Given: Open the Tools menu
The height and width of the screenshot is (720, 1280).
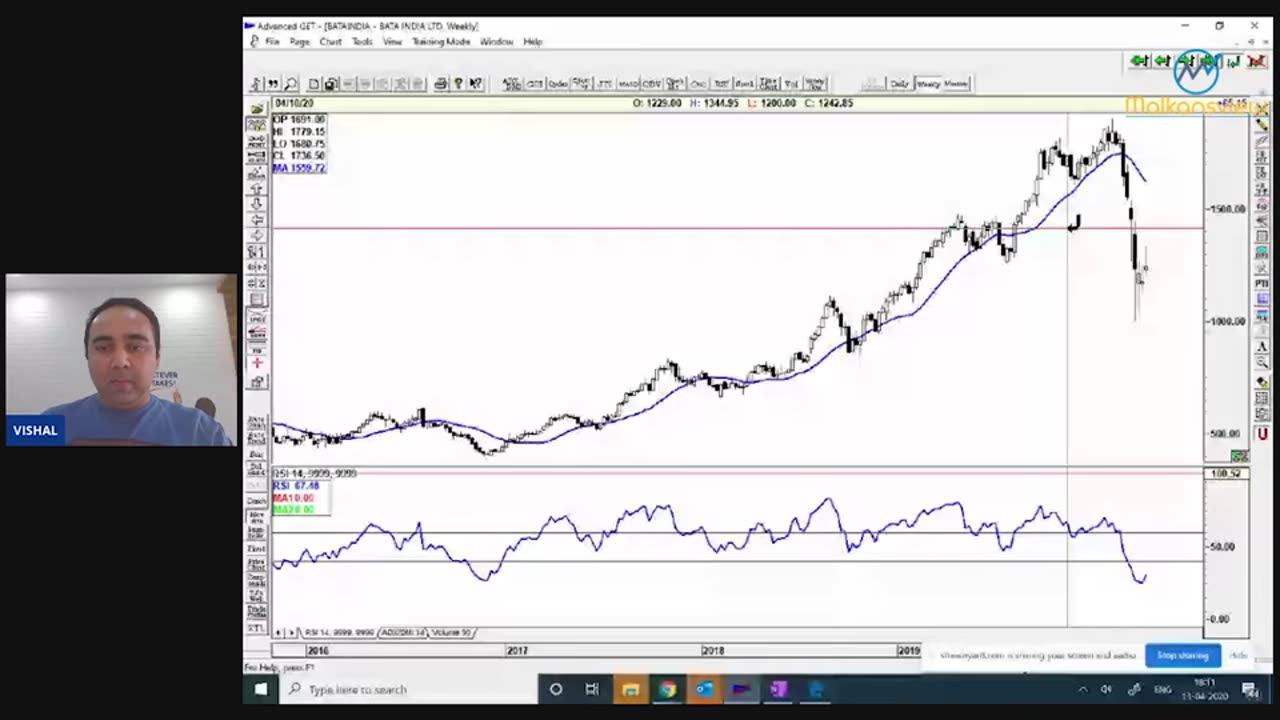Looking at the screenshot, I should click(362, 42).
